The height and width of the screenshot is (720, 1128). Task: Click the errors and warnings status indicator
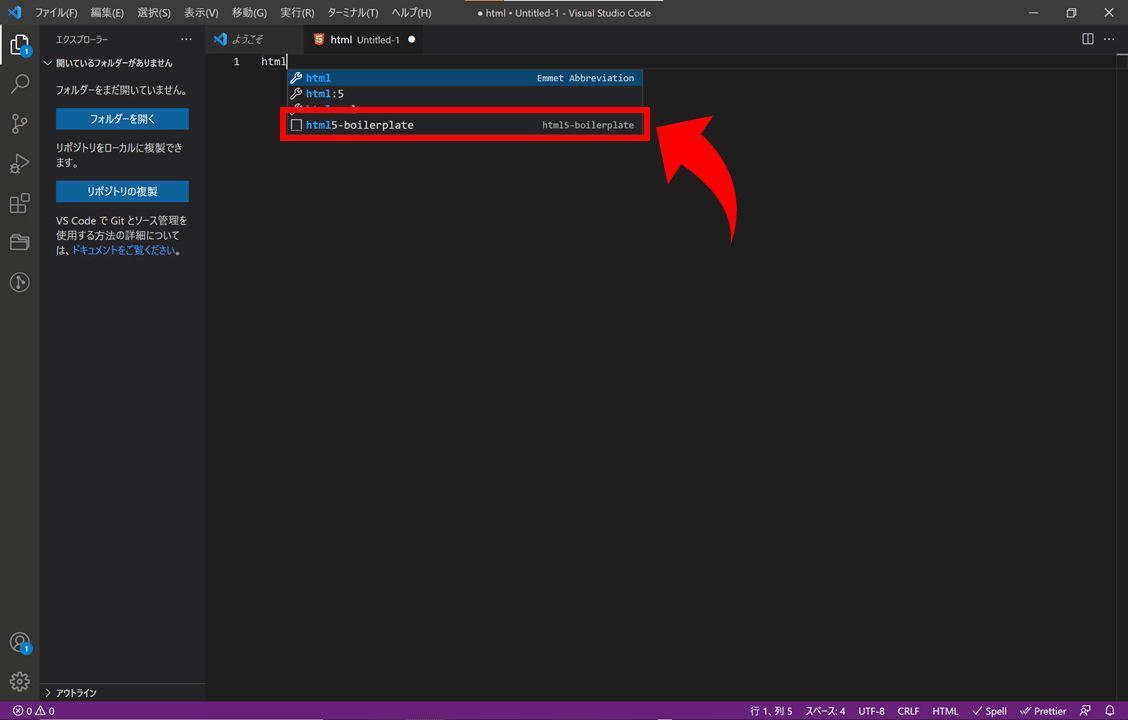[34, 711]
